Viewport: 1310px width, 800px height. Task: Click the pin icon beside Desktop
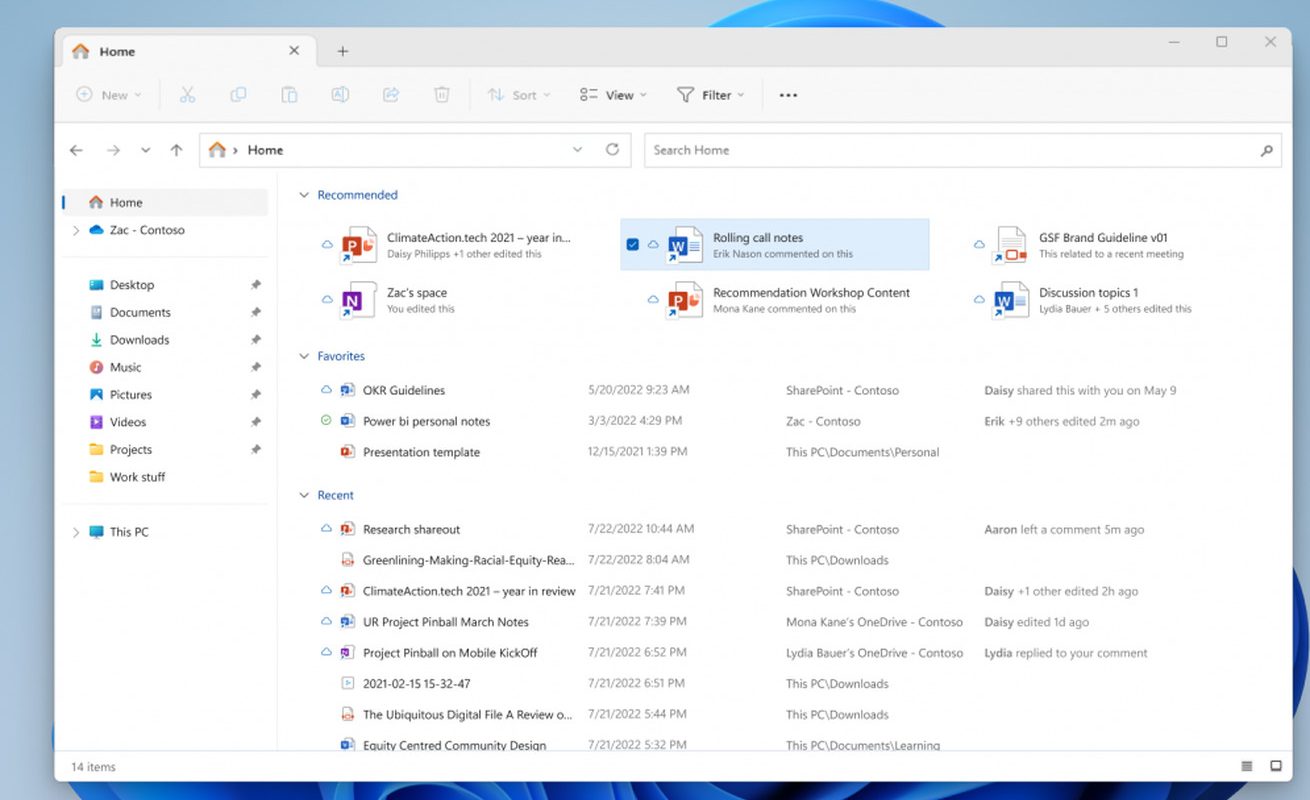[x=256, y=285]
